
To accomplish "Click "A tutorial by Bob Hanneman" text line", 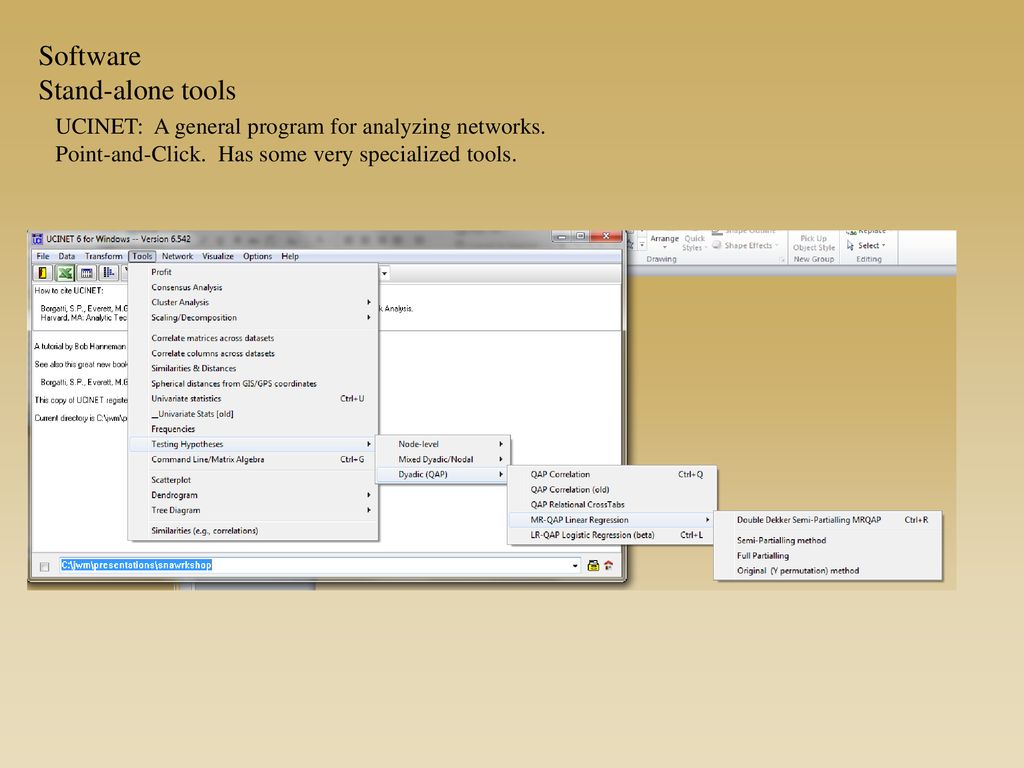I will (x=80, y=347).
